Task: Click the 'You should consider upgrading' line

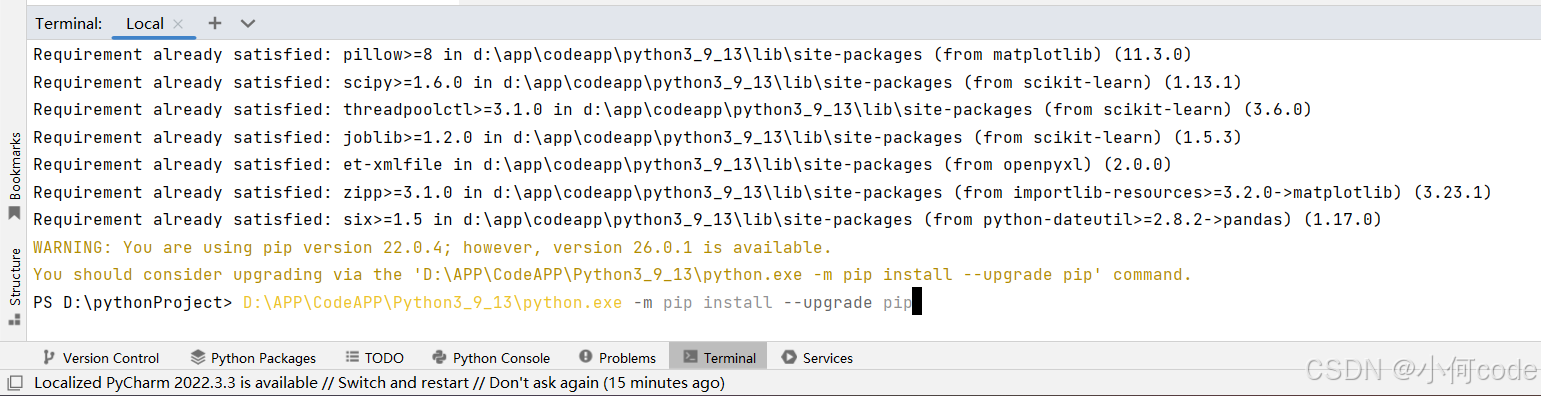Action: [x=613, y=274]
